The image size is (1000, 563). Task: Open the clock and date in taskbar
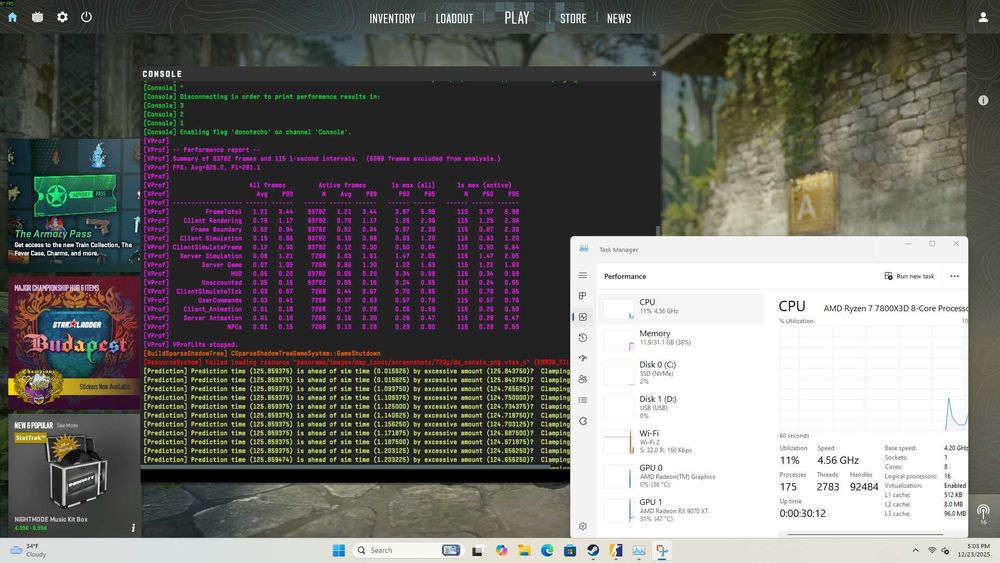(x=973, y=550)
